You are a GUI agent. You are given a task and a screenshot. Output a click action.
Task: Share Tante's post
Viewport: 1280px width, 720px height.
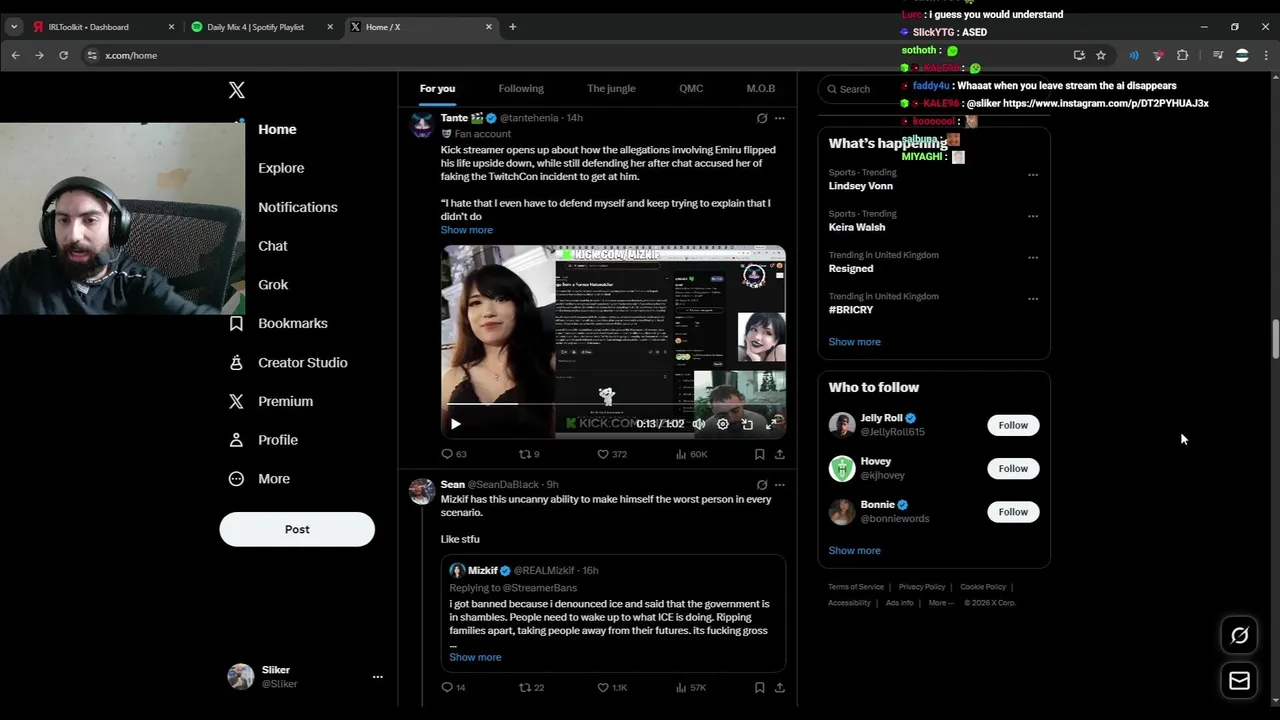(x=780, y=454)
